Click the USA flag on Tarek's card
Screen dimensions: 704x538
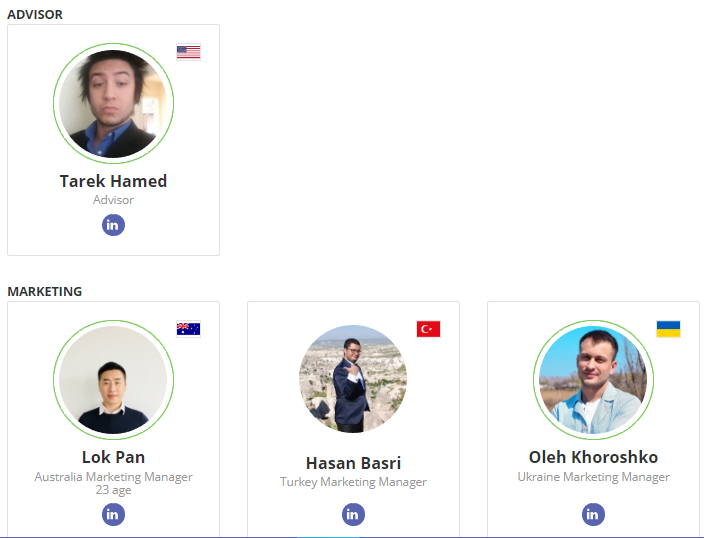click(x=189, y=52)
